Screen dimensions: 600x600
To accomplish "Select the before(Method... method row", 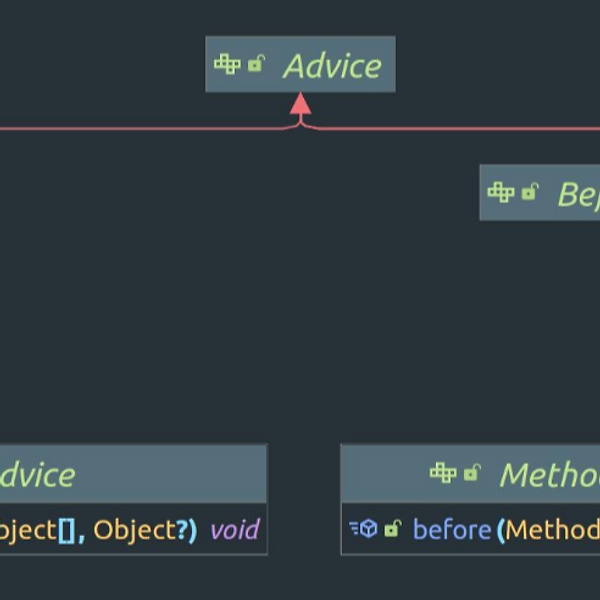I will click(x=471, y=529).
